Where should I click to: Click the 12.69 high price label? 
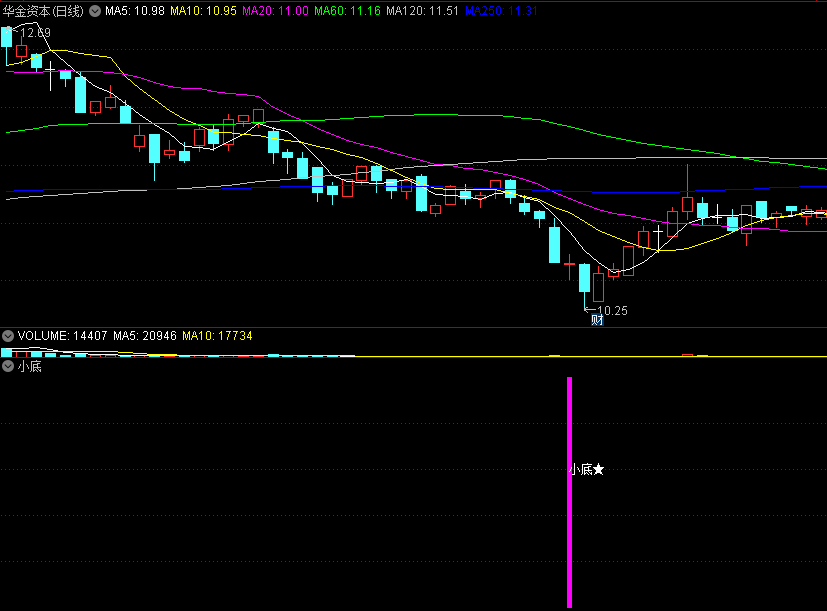[x=35, y=33]
